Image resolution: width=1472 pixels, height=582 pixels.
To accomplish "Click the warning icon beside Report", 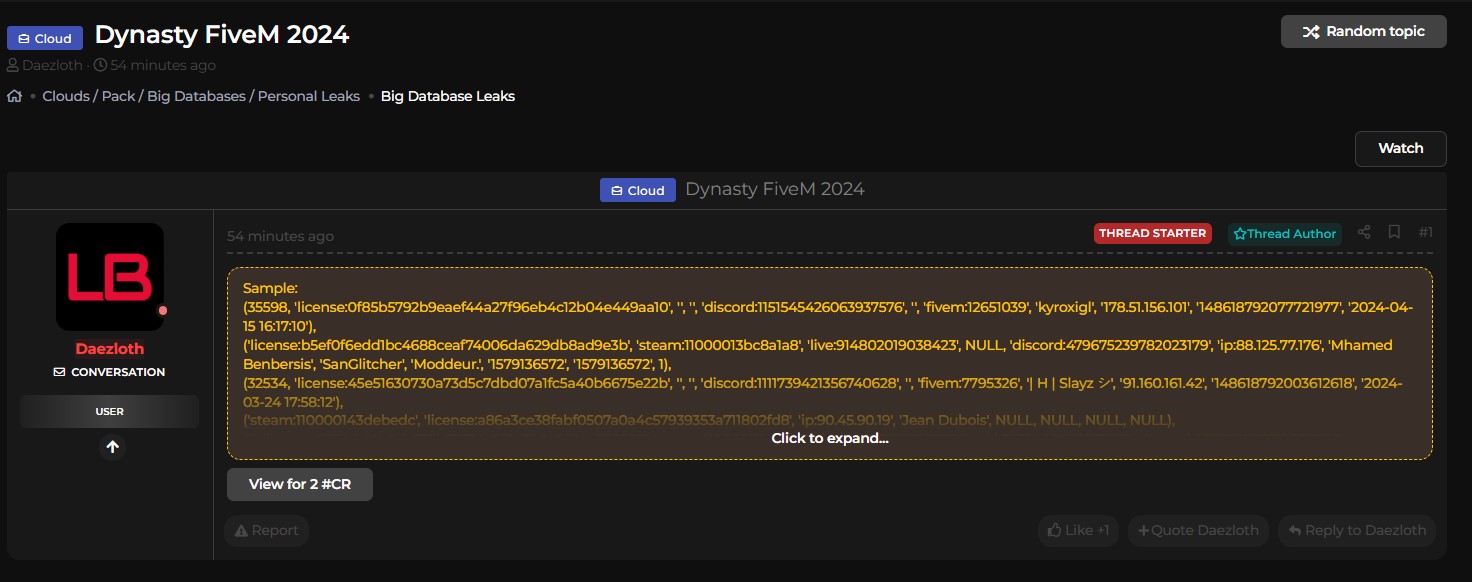I will click(x=241, y=530).
